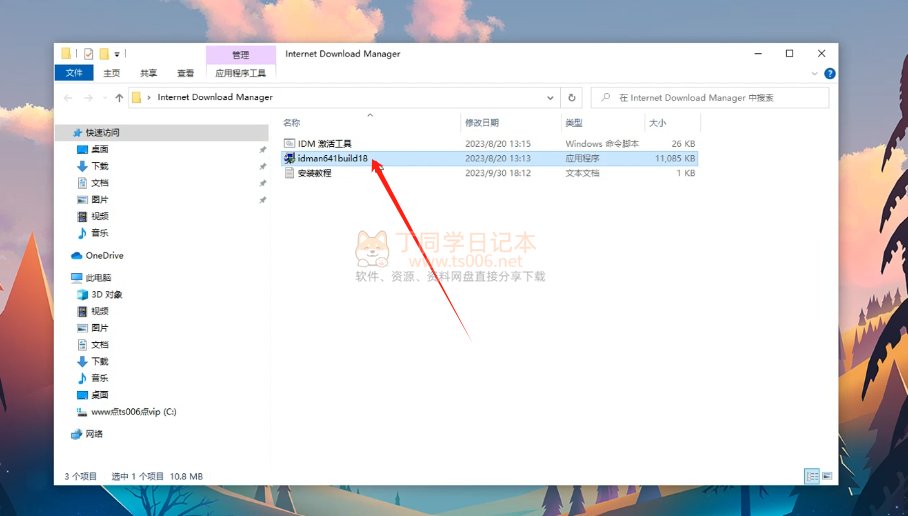Click the IDM 激活工具 script icon
This screenshot has width=908, height=516.
click(290, 143)
